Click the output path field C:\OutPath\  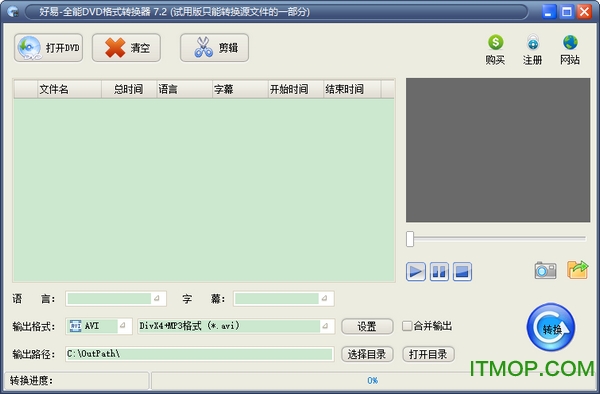[x=199, y=354]
